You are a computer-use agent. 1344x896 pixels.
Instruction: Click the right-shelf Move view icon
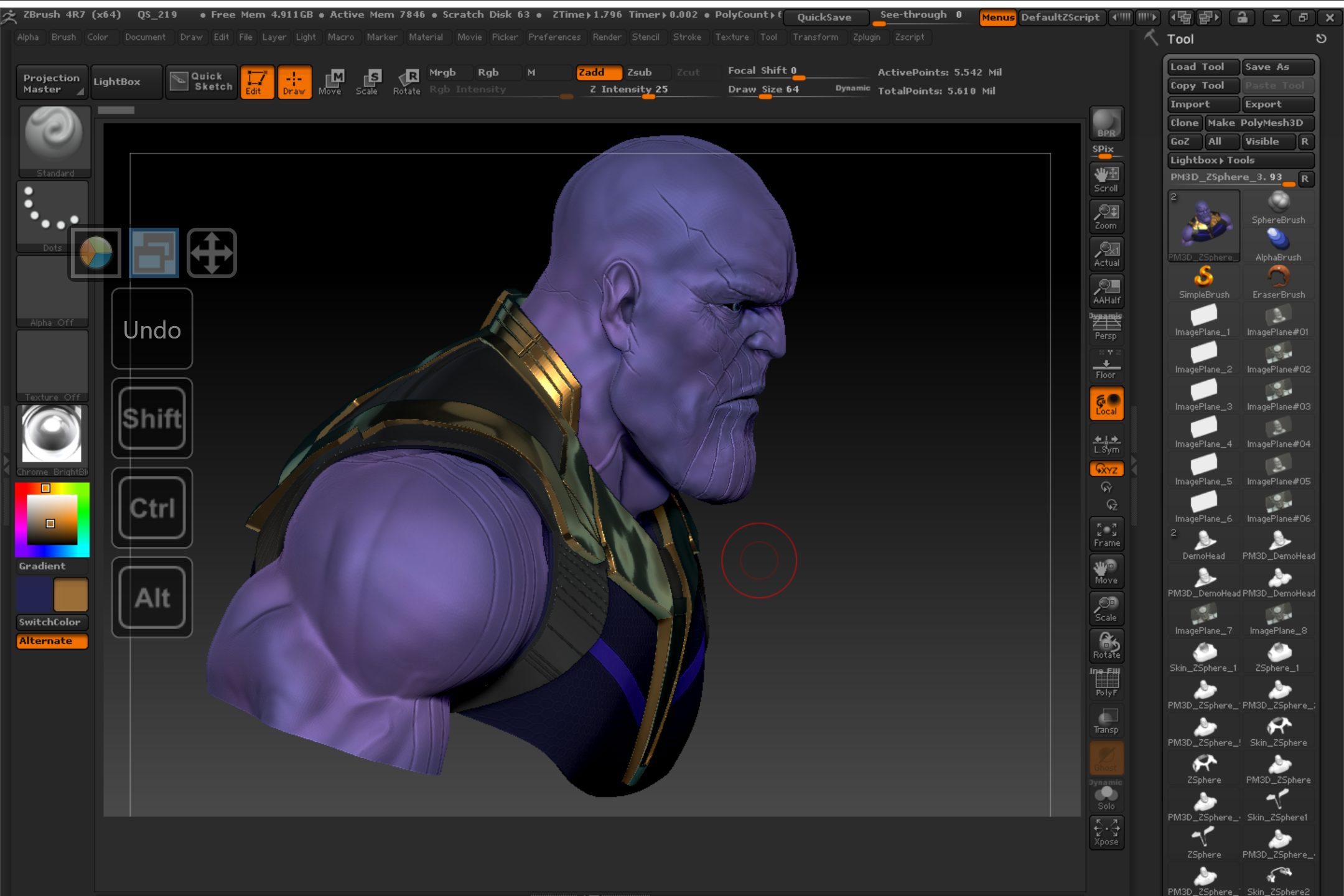(1106, 571)
